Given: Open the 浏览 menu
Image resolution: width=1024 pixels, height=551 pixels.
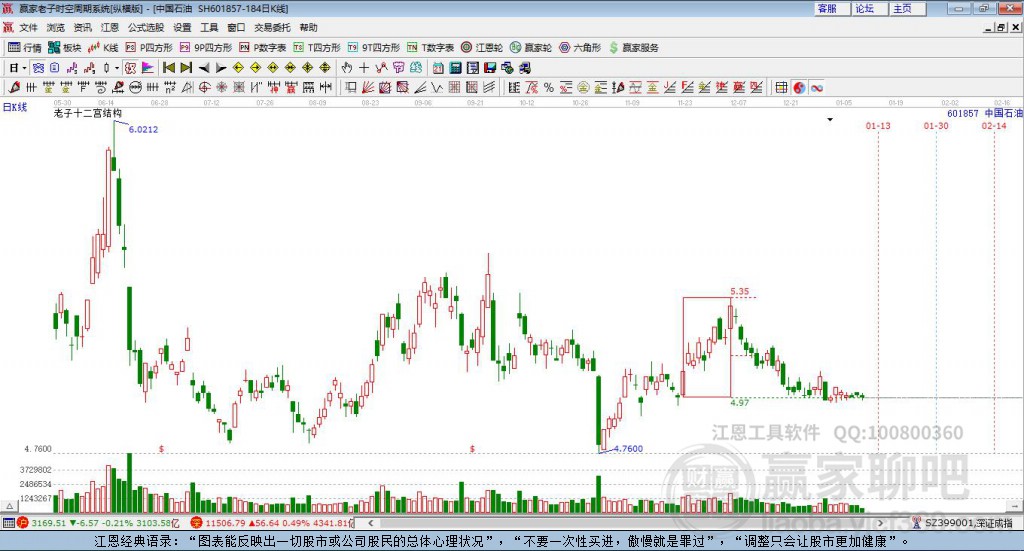Looking at the screenshot, I should (56, 27).
